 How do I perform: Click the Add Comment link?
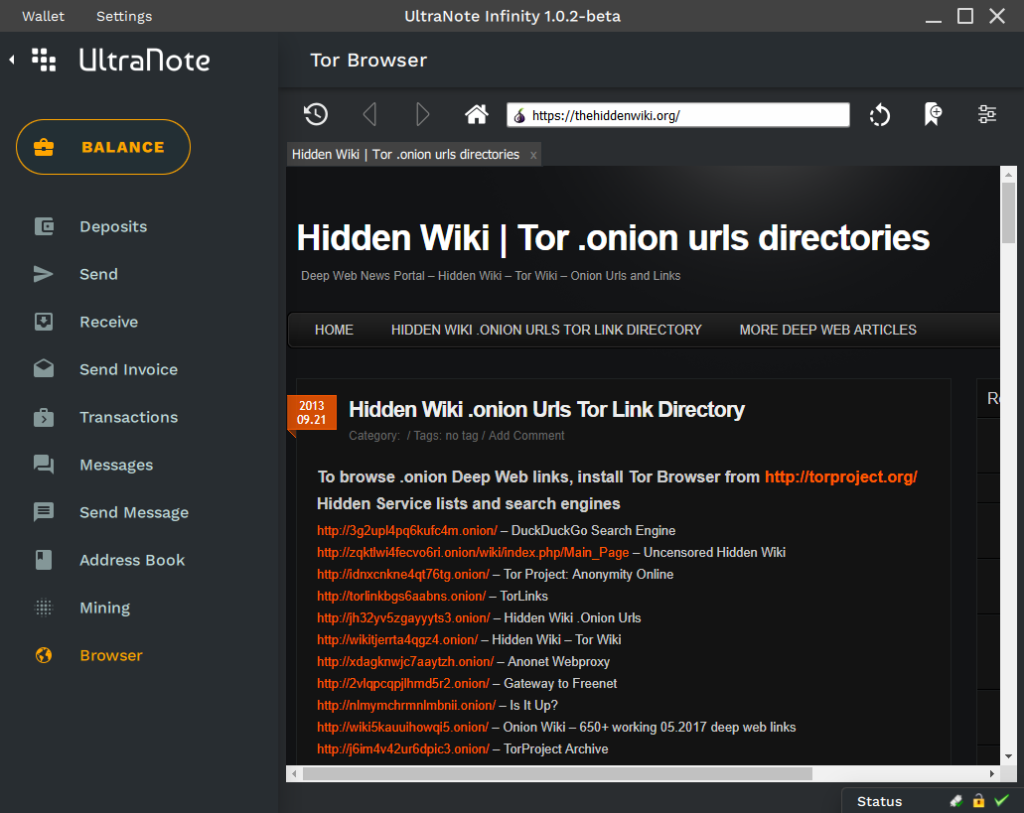pyautogui.click(x=526, y=436)
